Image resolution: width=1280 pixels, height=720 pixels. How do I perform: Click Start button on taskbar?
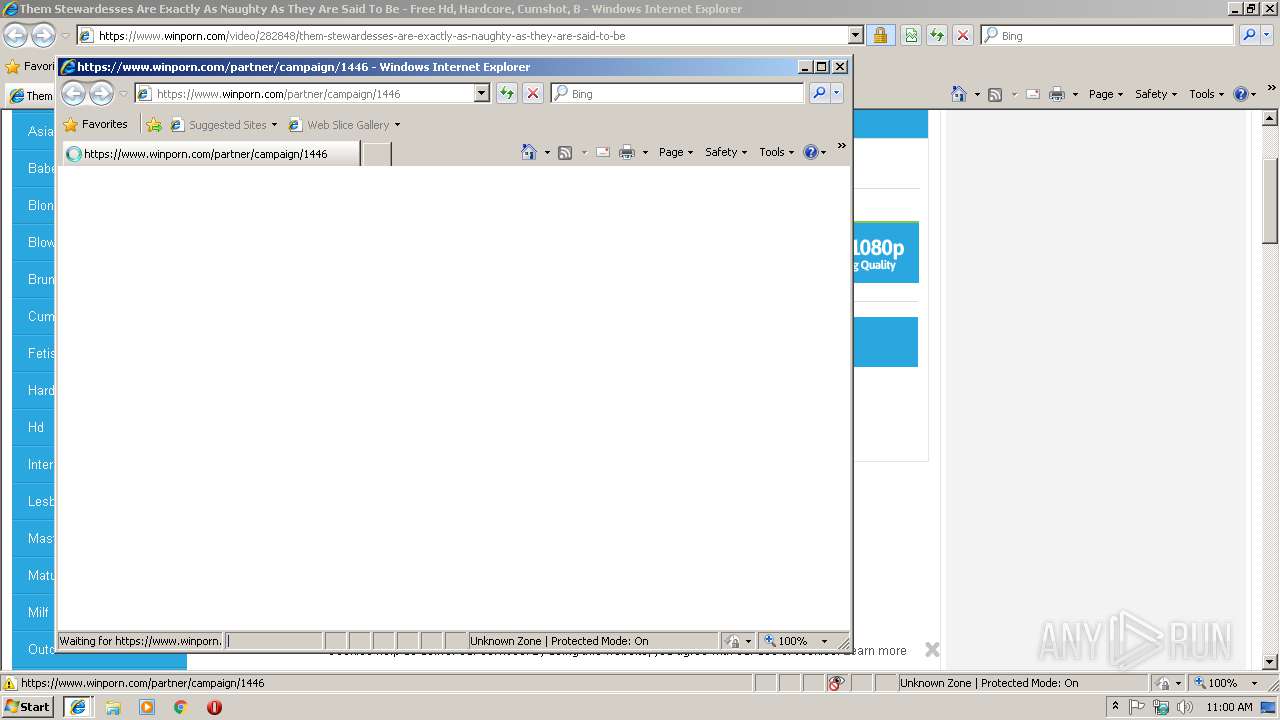pyautogui.click(x=28, y=707)
